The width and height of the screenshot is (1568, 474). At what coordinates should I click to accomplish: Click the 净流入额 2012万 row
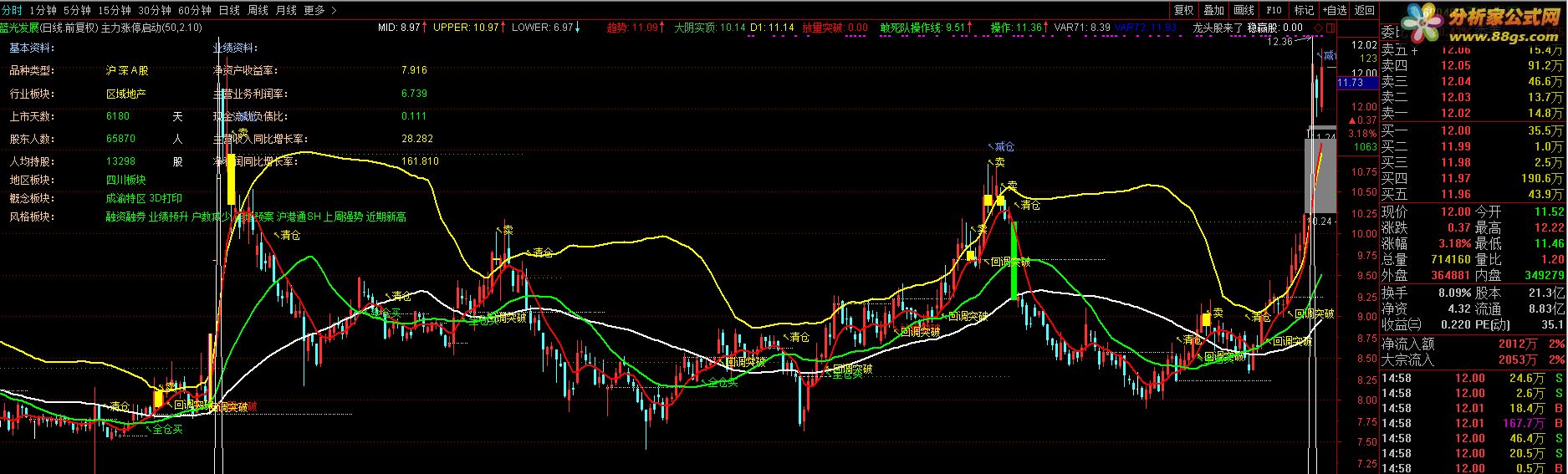(x=1473, y=344)
